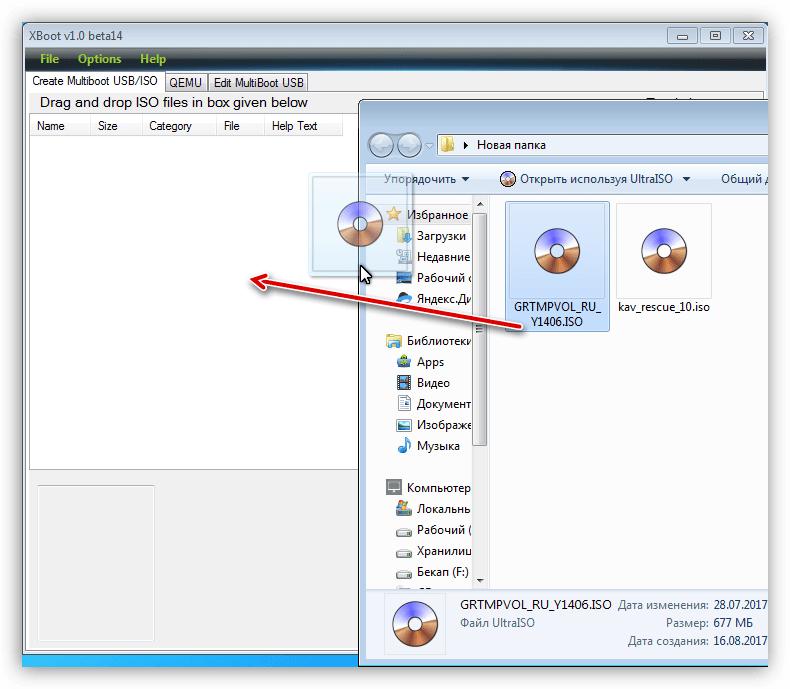Screen dimensions: 790x689
Task: Sort by the Size column header
Action: 116,126
